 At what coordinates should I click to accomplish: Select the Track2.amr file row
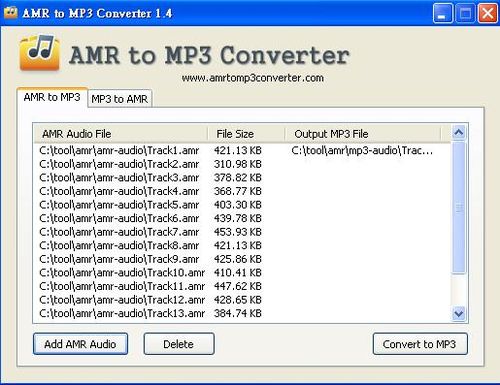point(242,164)
